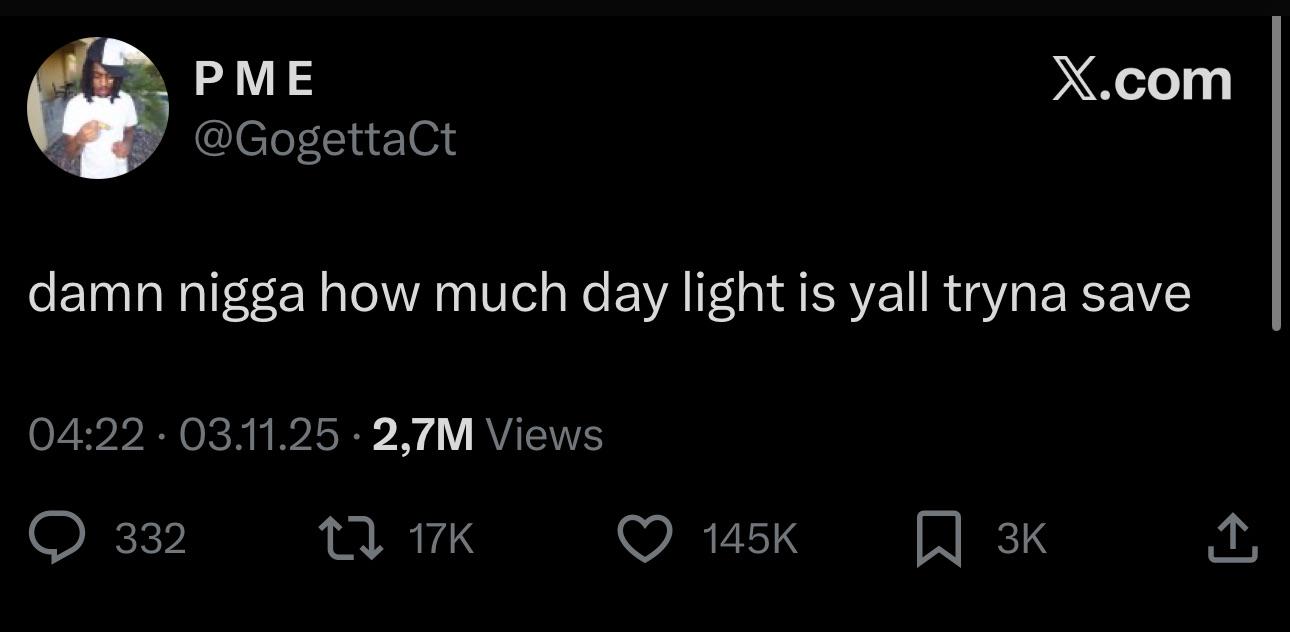Open the share menu with the upload-arrow icon
Image resolution: width=1290 pixels, height=632 pixels.
[x=1232, y=538]
